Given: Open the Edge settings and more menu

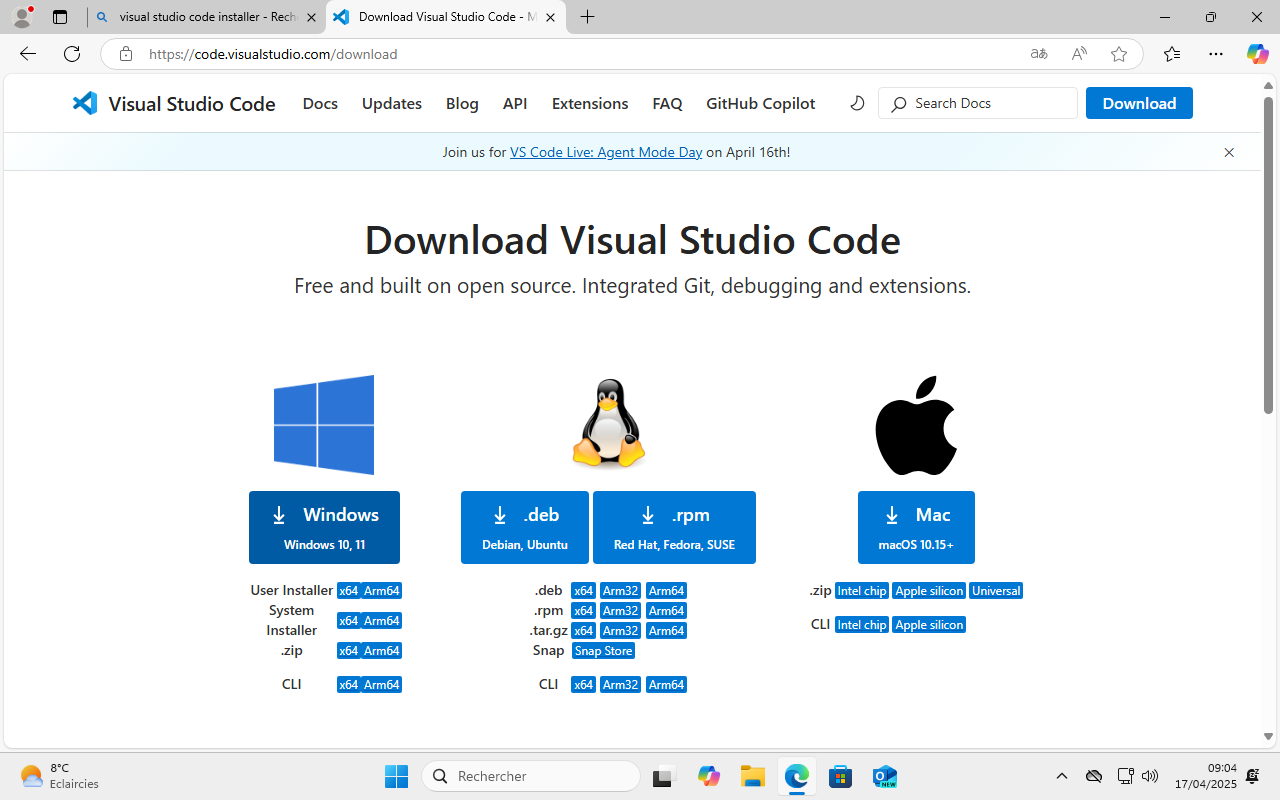Looking at the screenshot, I should click(1216, 54).
